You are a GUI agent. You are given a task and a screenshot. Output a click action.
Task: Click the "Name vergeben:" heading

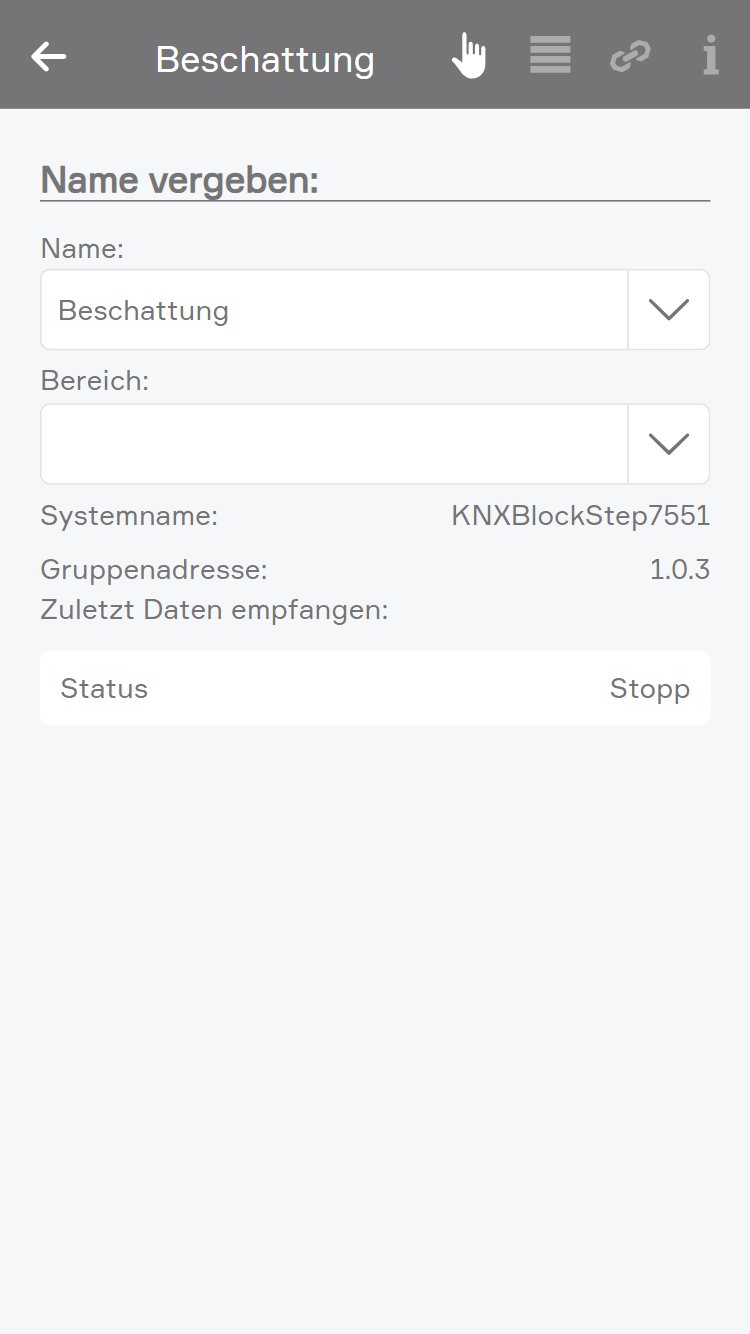[180, 181]
